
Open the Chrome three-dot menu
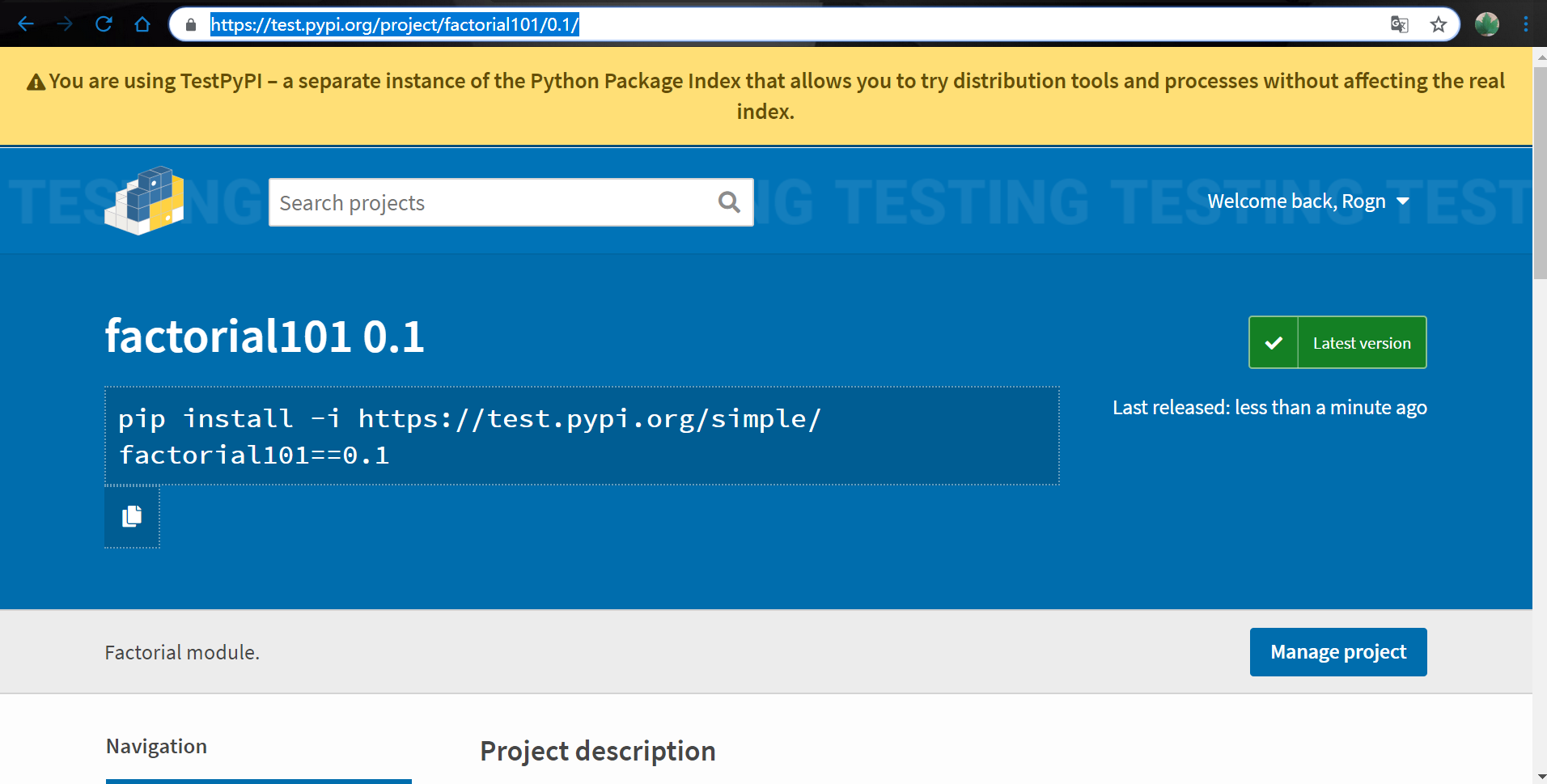pos(1526,24)
